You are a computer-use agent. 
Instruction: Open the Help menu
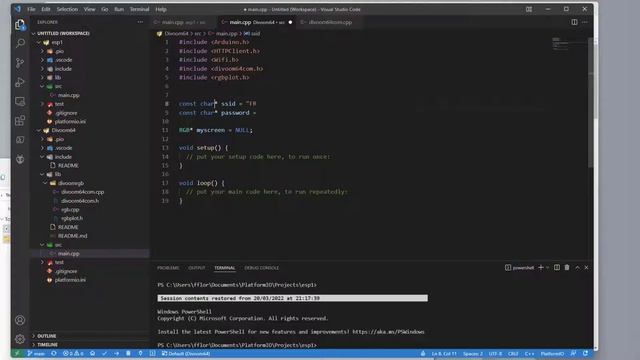coord(161,9)
